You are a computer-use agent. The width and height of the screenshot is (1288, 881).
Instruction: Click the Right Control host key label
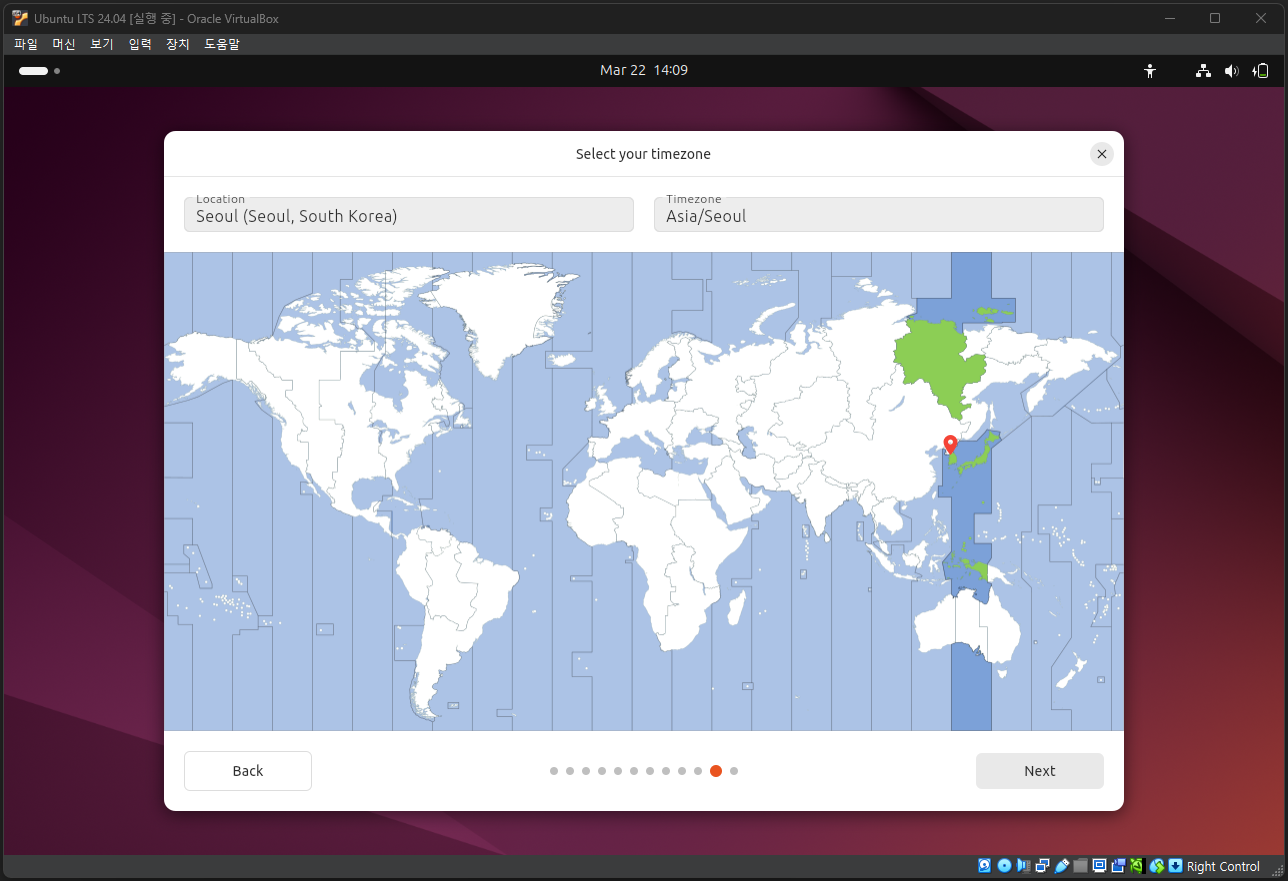[1223, 867]
